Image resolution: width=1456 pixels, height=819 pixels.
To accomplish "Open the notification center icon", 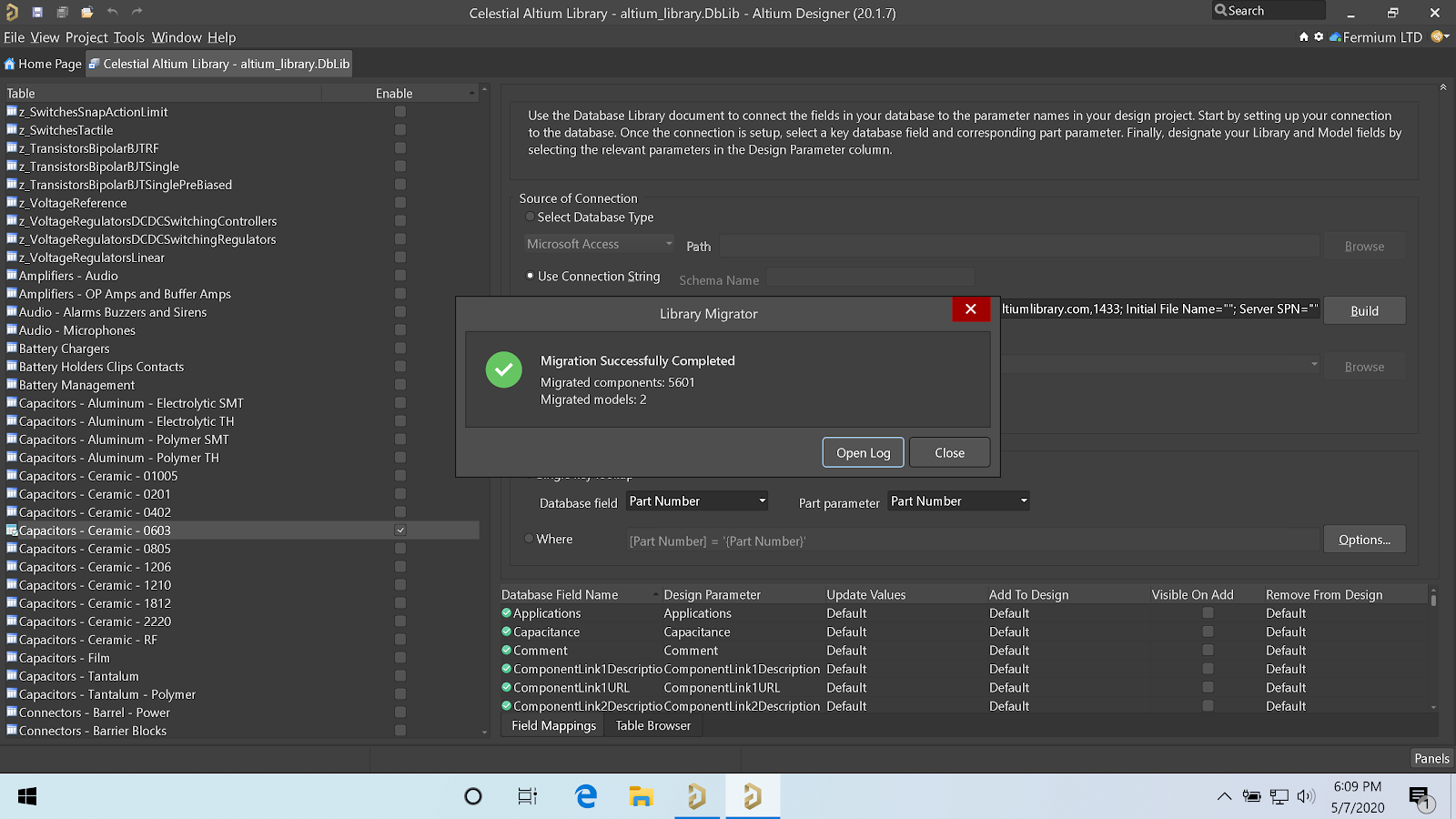I will pyautogui.click(x=1421, y=798).
